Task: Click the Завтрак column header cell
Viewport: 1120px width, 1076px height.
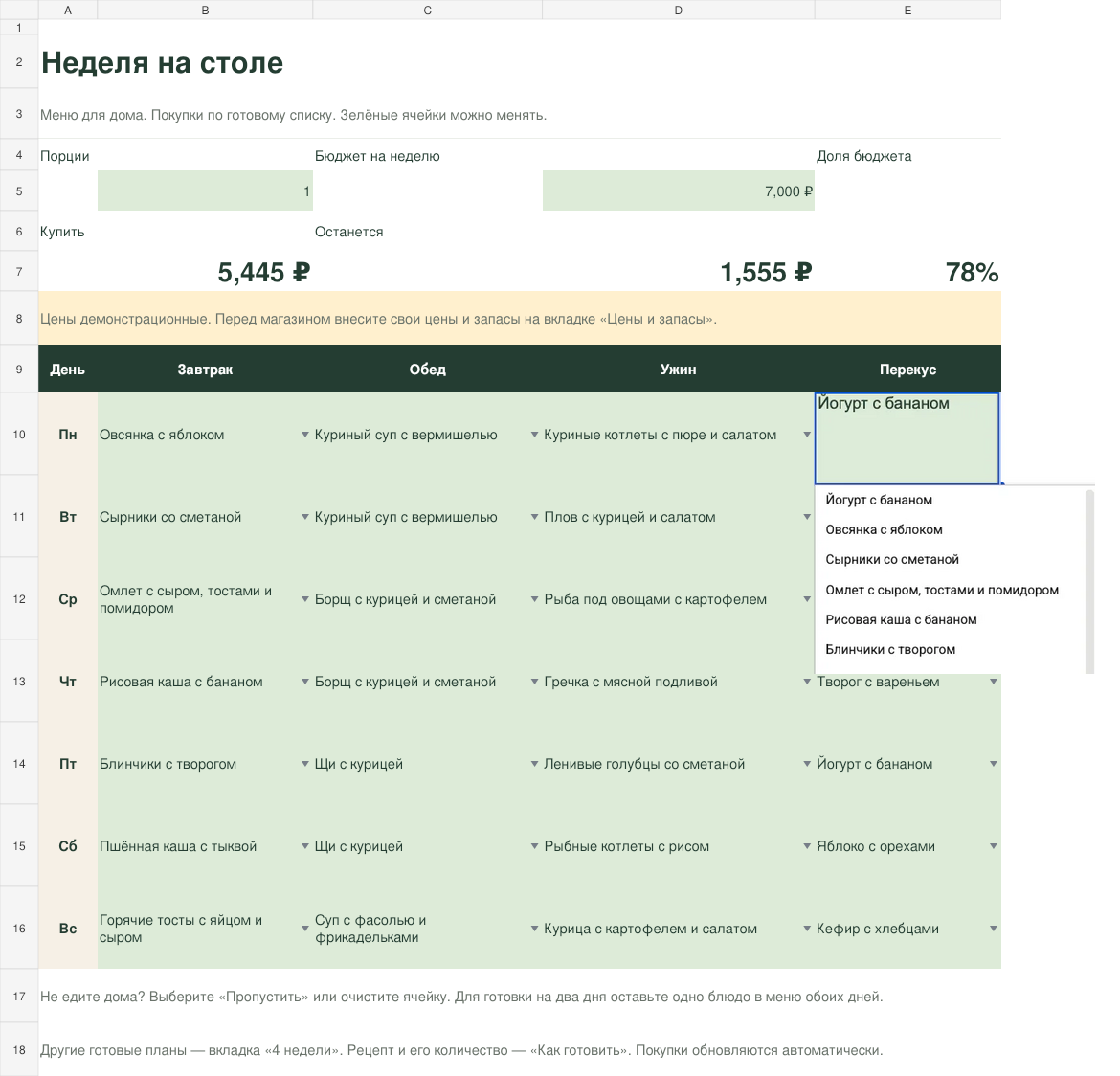Action: 205,370
